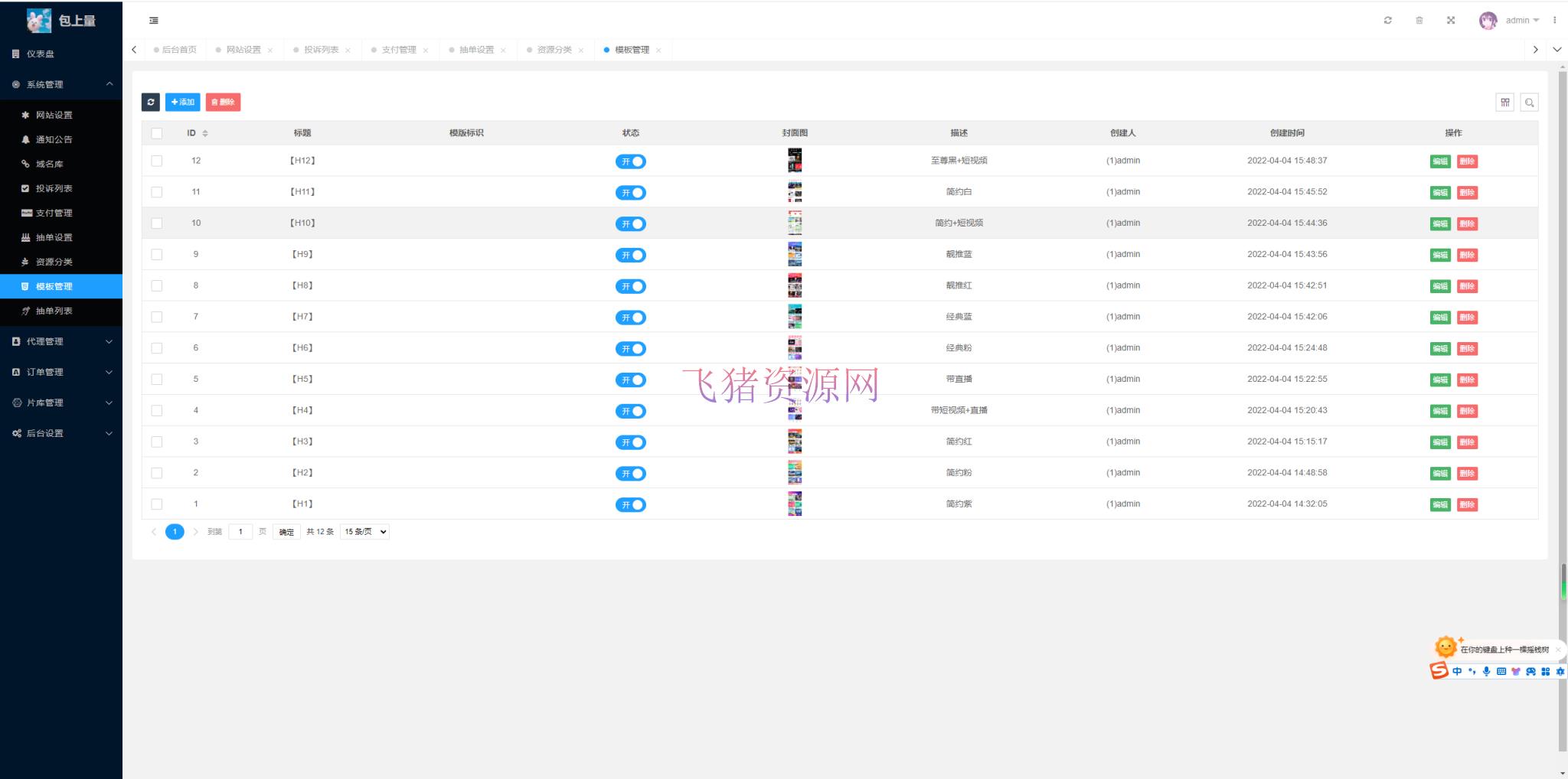1568x779 pixels.
Task: Collapse the sidebar via hamburger icon
Action: pos(154,21)
